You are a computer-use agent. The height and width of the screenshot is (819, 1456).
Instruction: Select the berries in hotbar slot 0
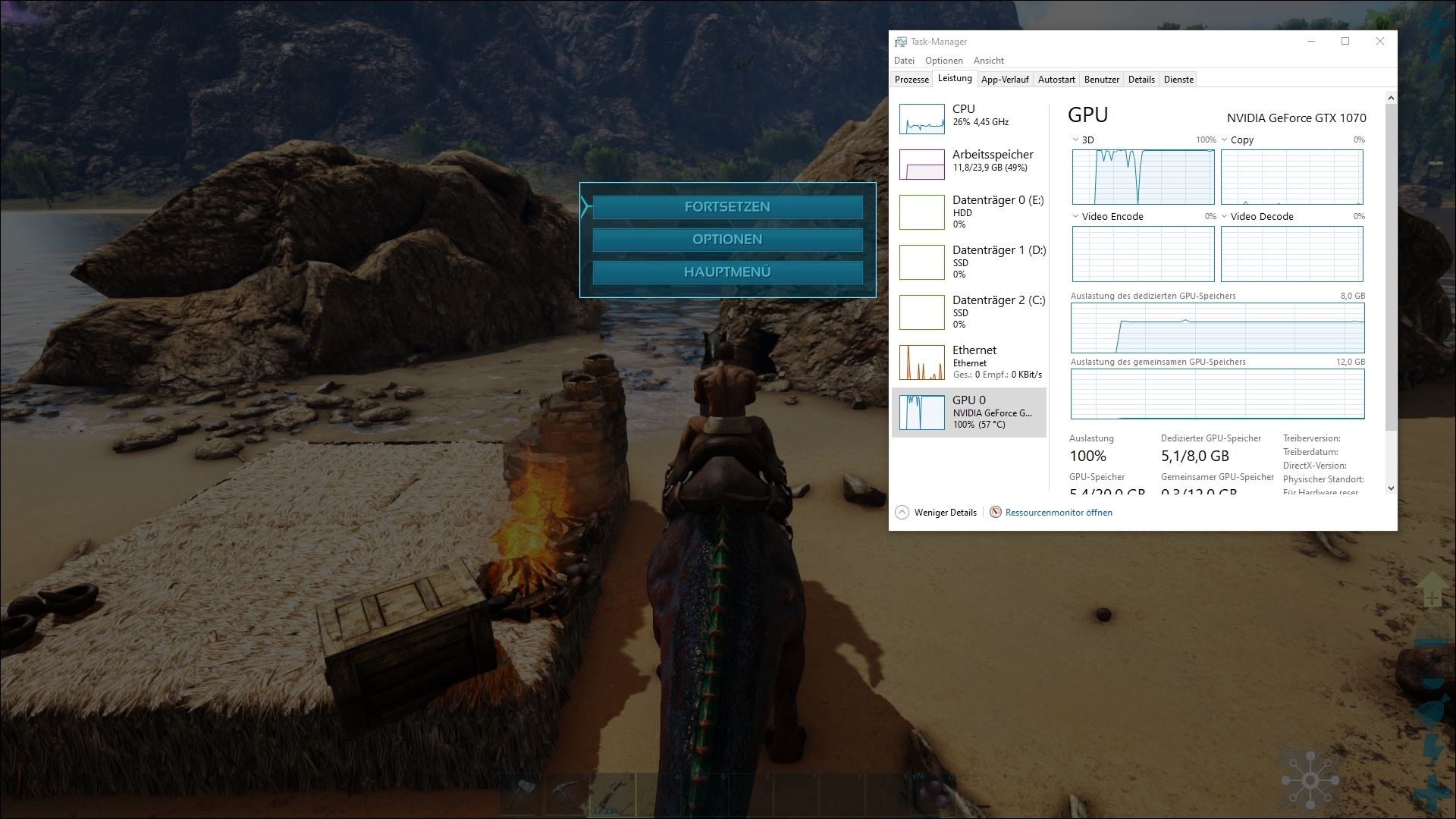click(935, 794)
